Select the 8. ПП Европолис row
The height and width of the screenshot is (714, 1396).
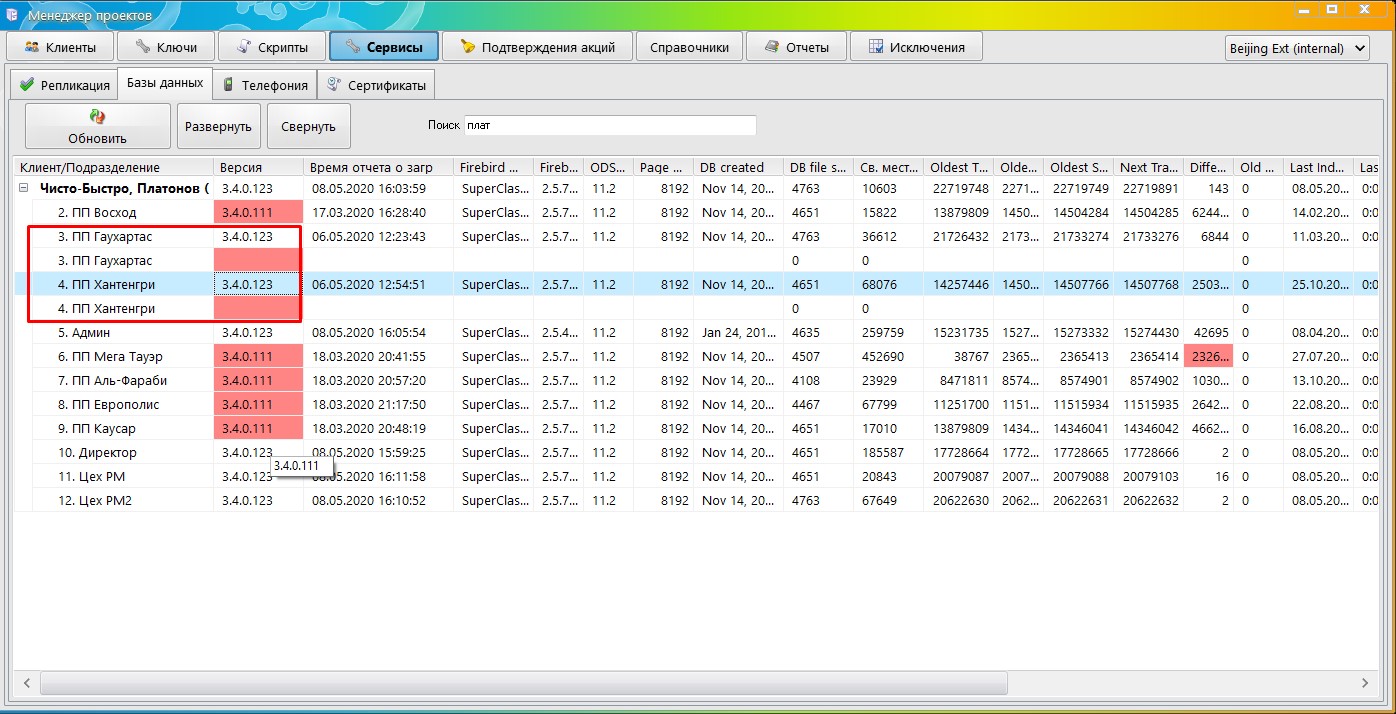pyautogui.click(x=696, y=404)
